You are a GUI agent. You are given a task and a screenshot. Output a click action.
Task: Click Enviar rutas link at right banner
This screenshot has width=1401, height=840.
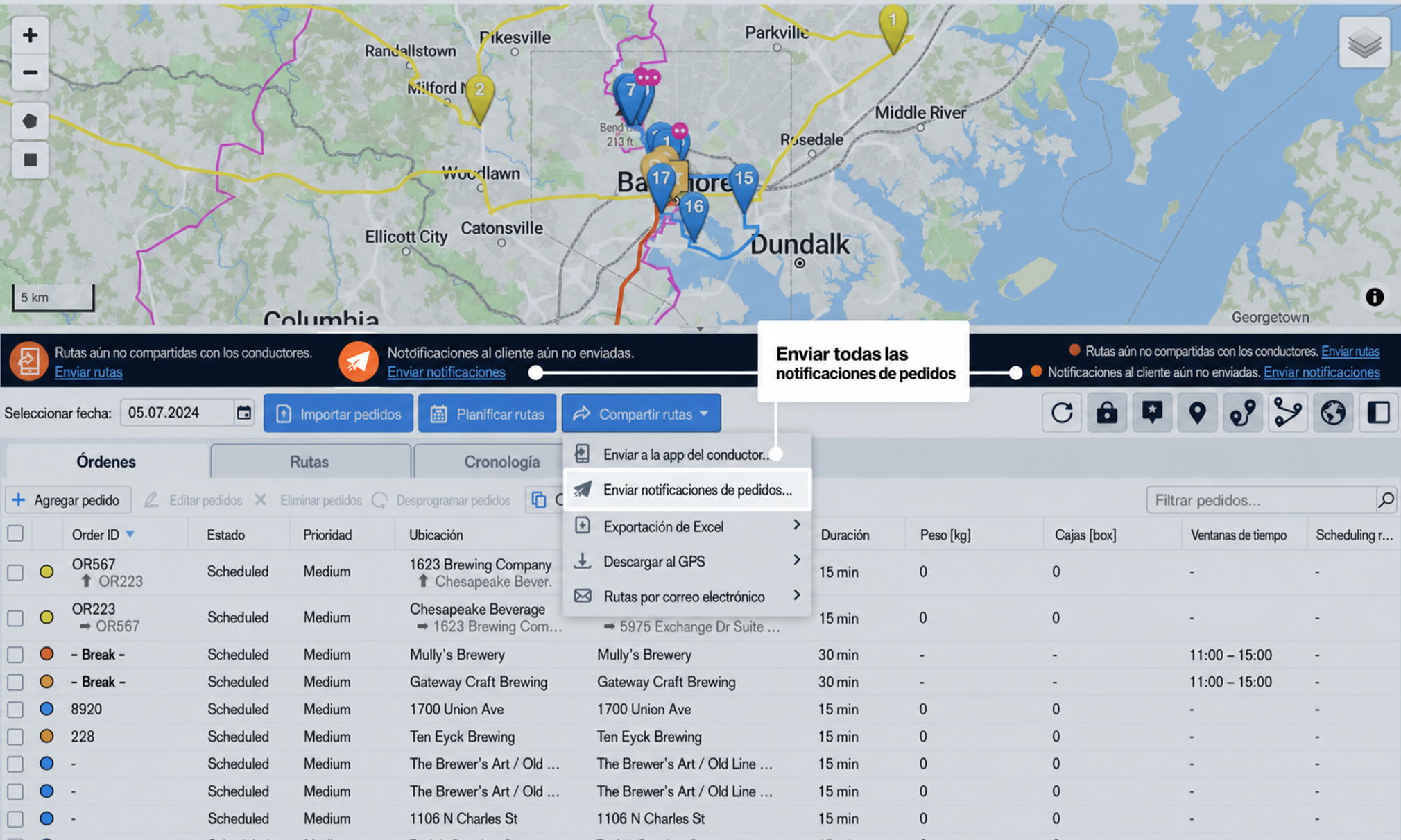point(1350,351)
